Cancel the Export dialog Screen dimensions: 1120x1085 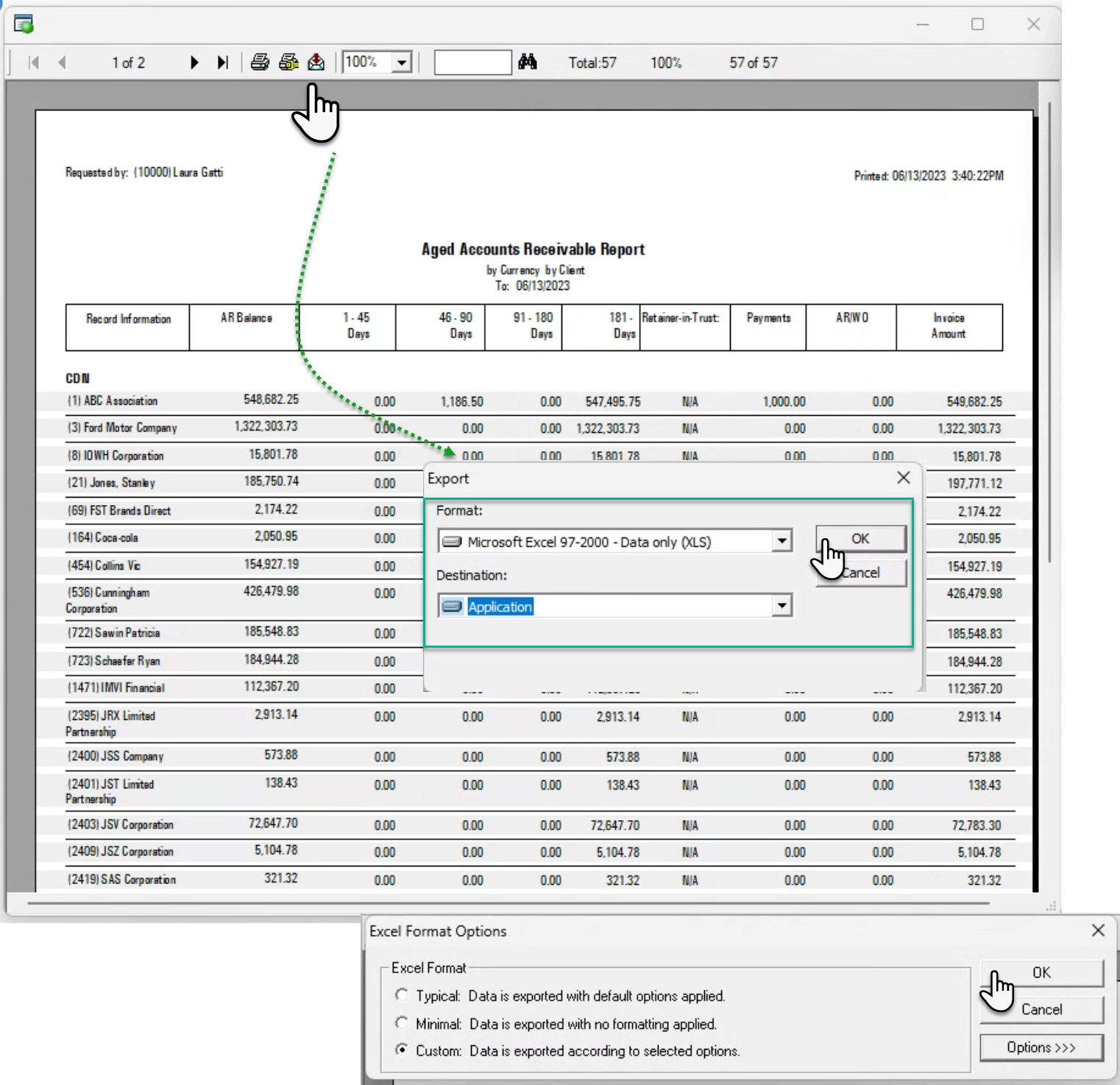coord(861,573)
